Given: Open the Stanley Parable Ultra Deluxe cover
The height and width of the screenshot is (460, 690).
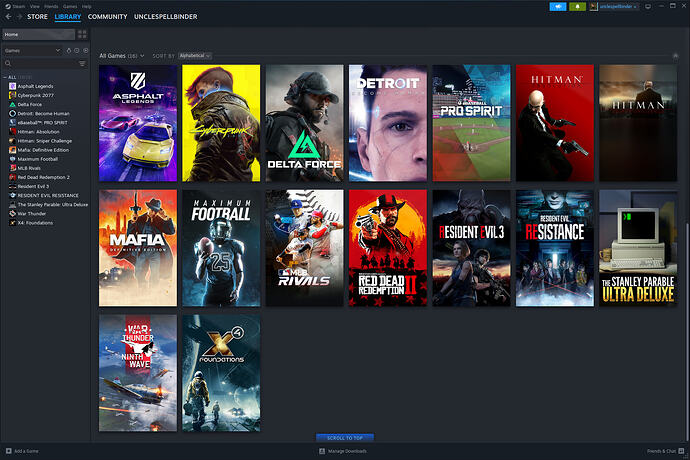Looking at the screenshot, I should coord(638,248).
